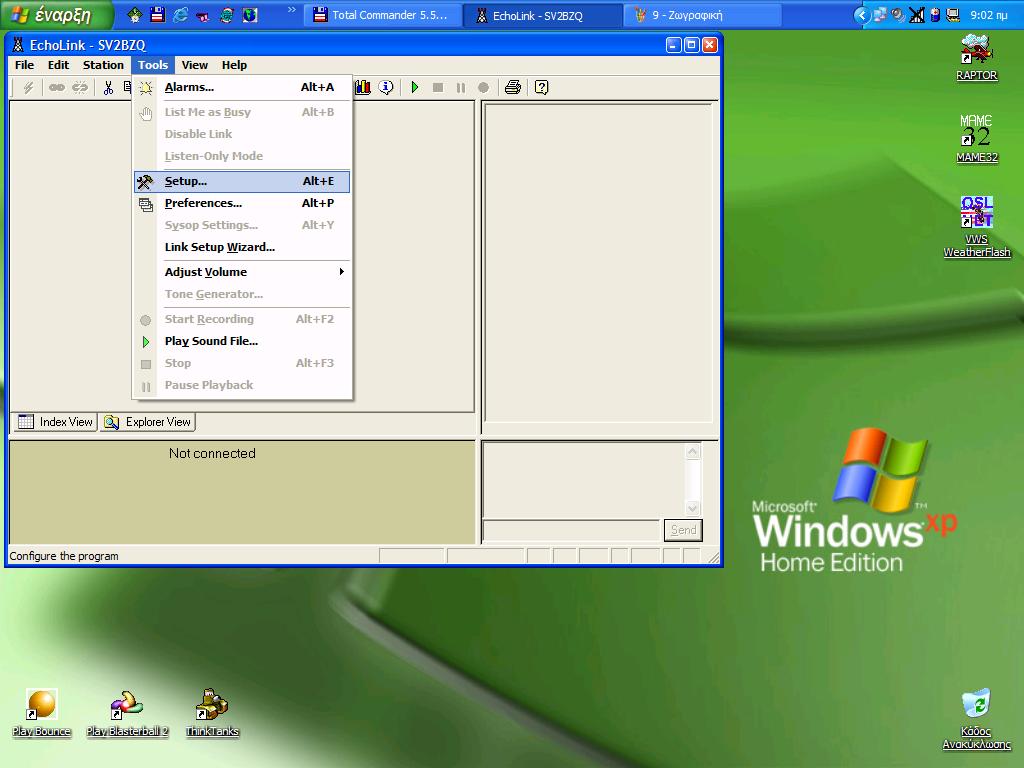Click the Pause Playback menu entry
The image size is (1024, 768).
pyautogui.click(x=242, y=385)
